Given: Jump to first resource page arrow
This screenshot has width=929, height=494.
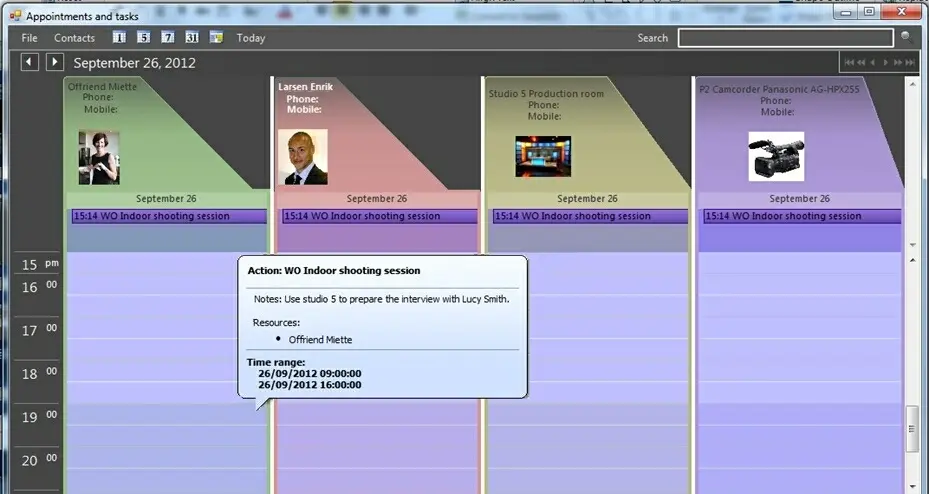Looking at the screenshot, I should pyautogui.click(x=850, y=63).
